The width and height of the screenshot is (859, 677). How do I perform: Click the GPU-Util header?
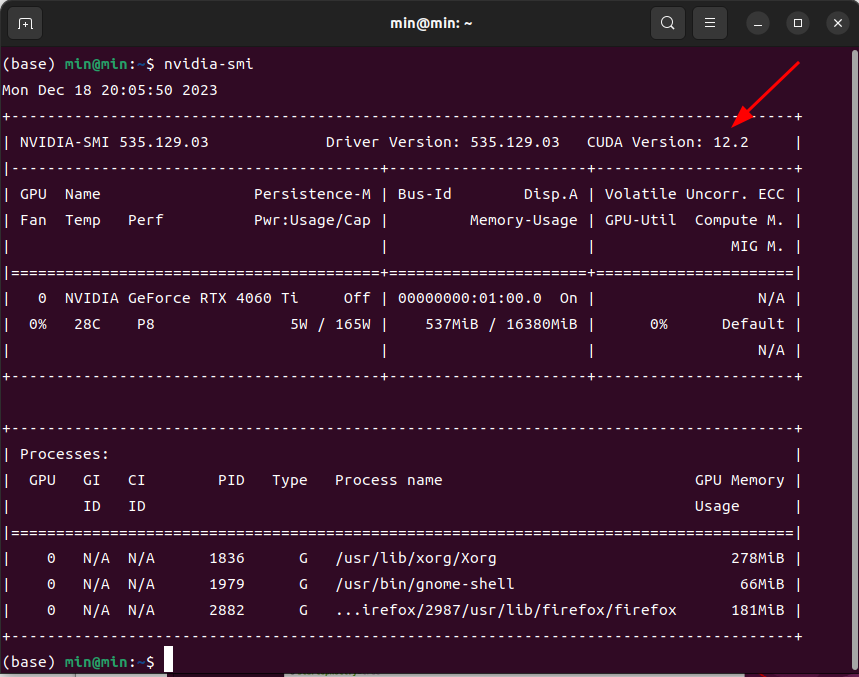tap(640, 220)
